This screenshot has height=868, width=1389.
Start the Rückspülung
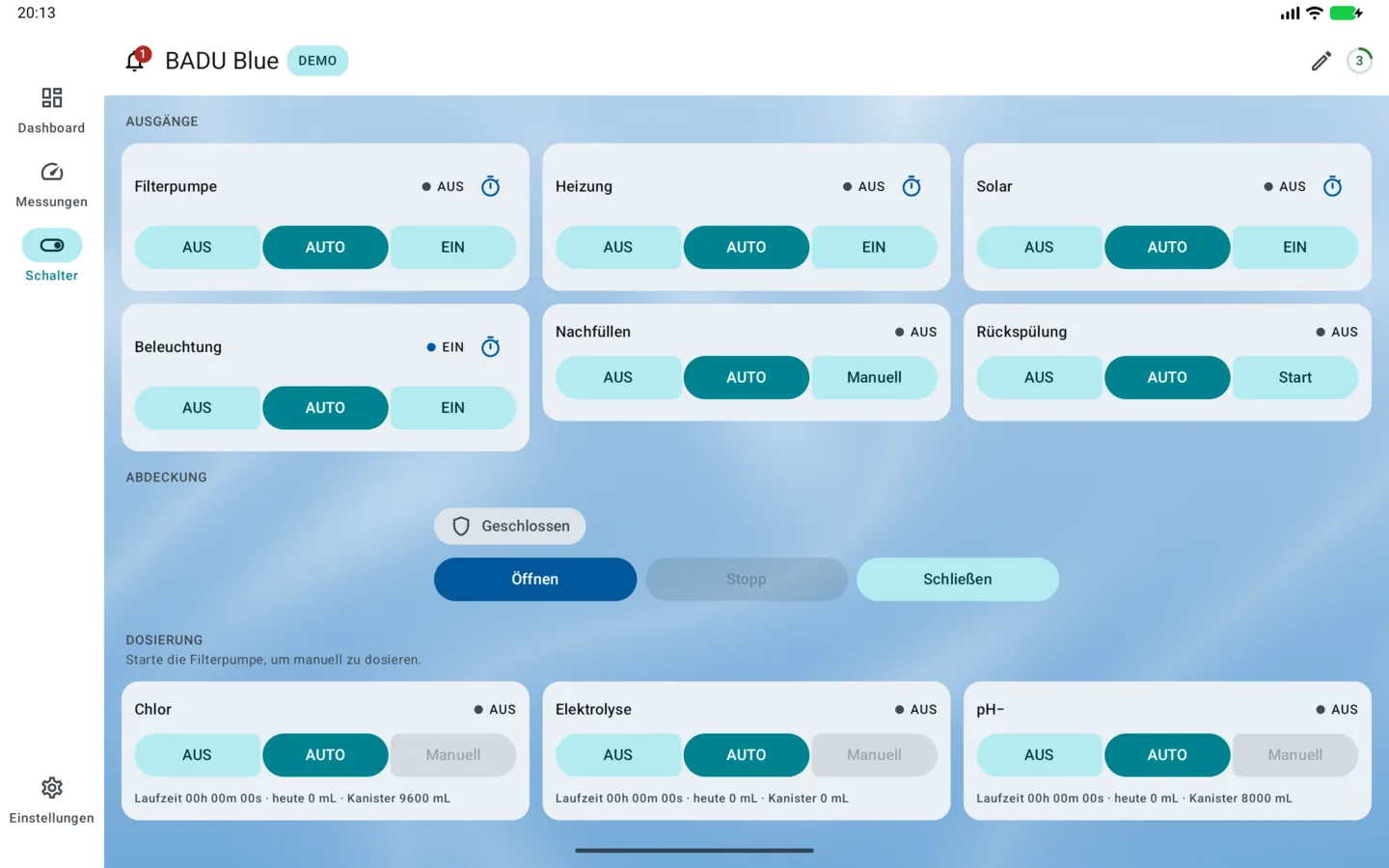coord(1294,377)
